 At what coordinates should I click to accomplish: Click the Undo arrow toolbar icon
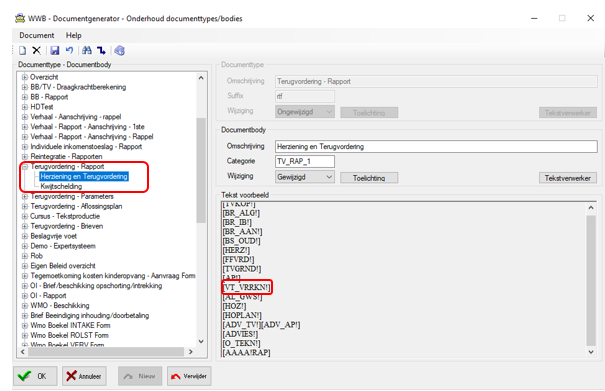click(x=69, y=51)
